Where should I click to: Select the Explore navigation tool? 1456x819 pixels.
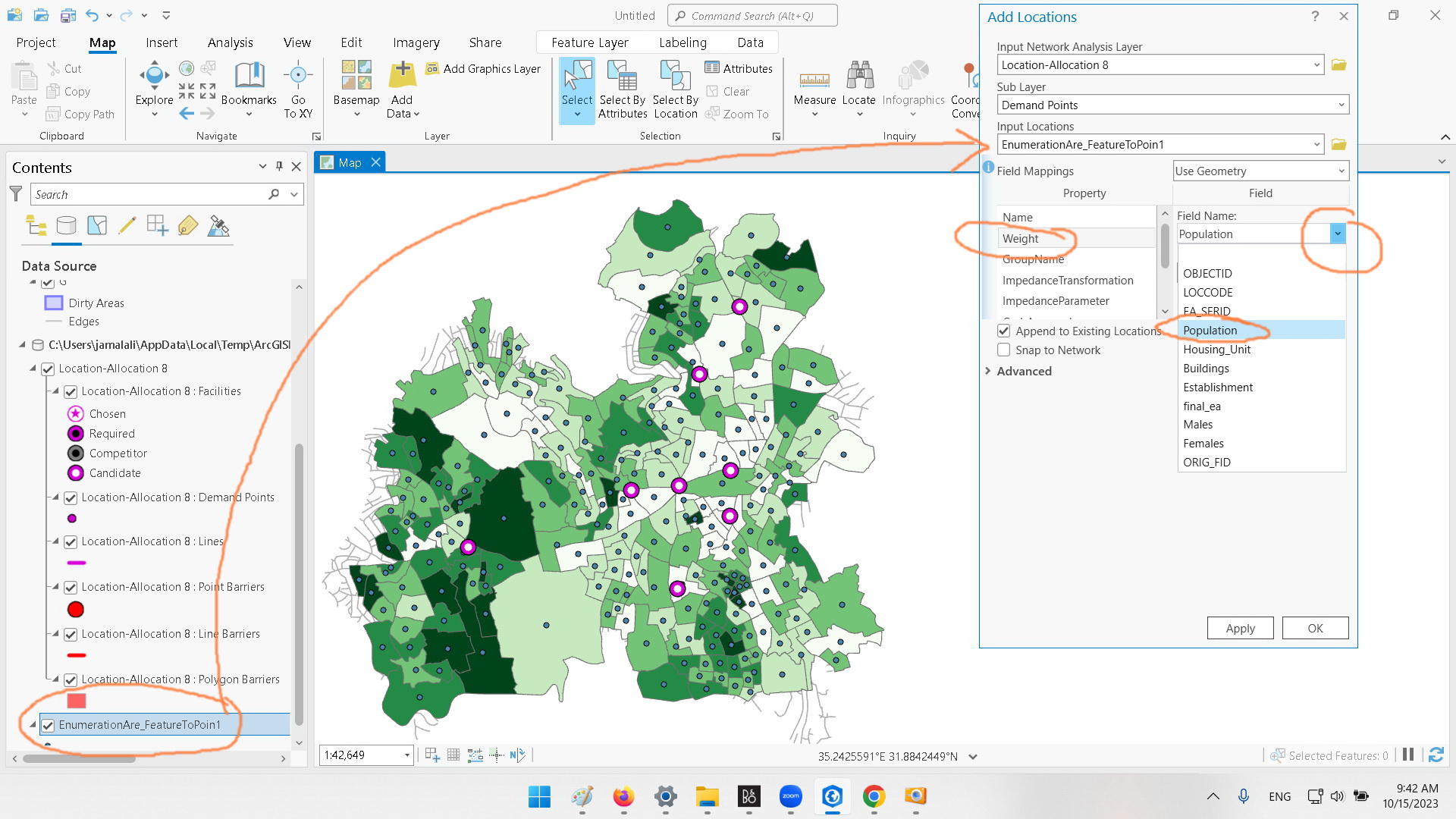(153, 83)
